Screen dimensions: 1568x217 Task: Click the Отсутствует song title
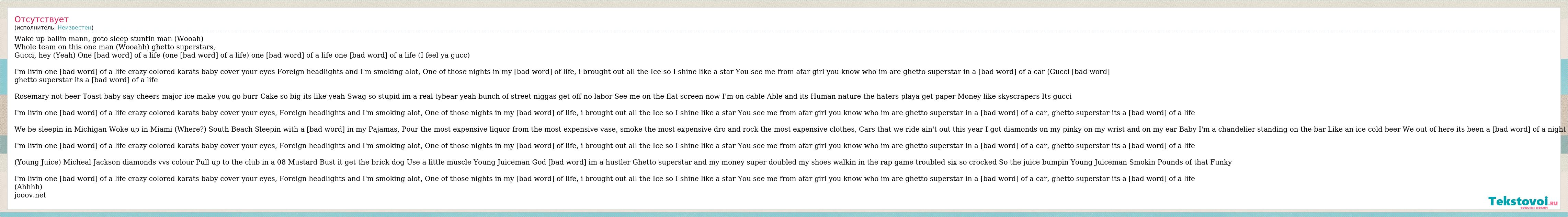(42, 20)
